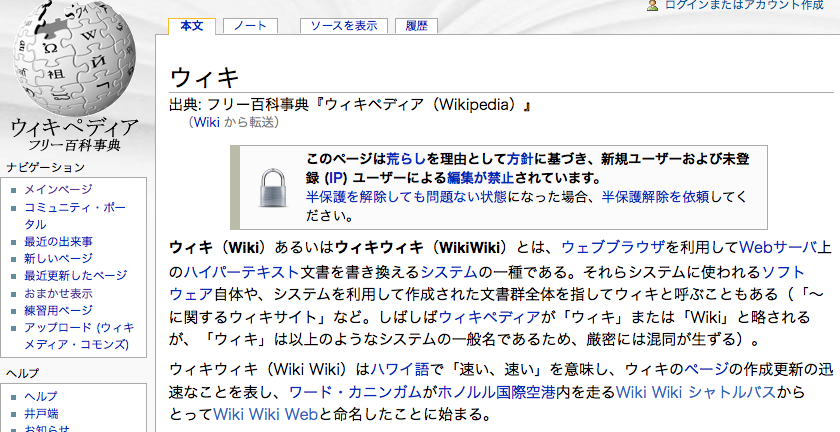This screenshot has width=840, height=432.
Task: Open 井戸端 link in sidebar
Action: [41, 414]
